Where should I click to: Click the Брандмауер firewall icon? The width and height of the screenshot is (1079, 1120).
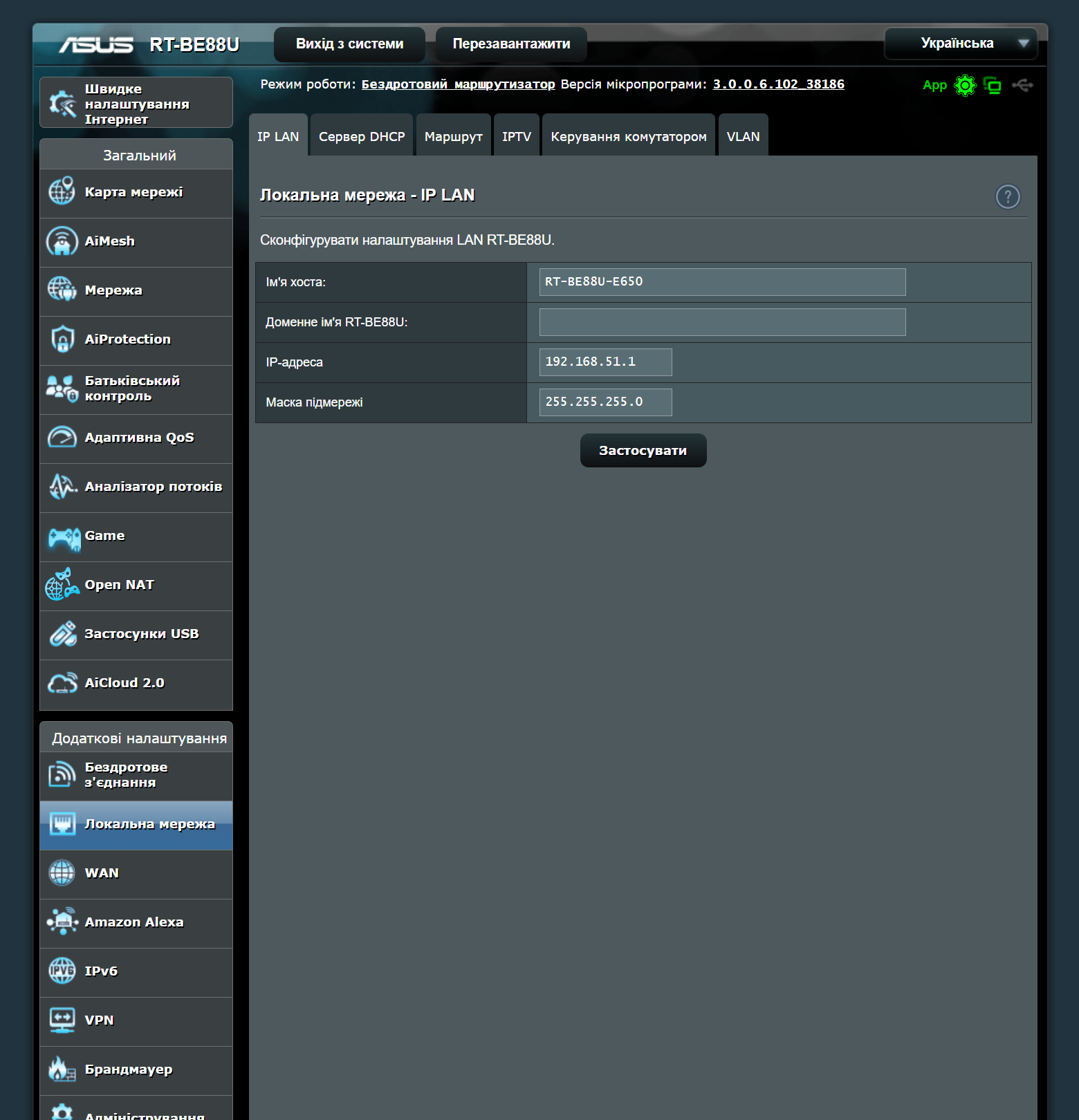click(62, 1069)
